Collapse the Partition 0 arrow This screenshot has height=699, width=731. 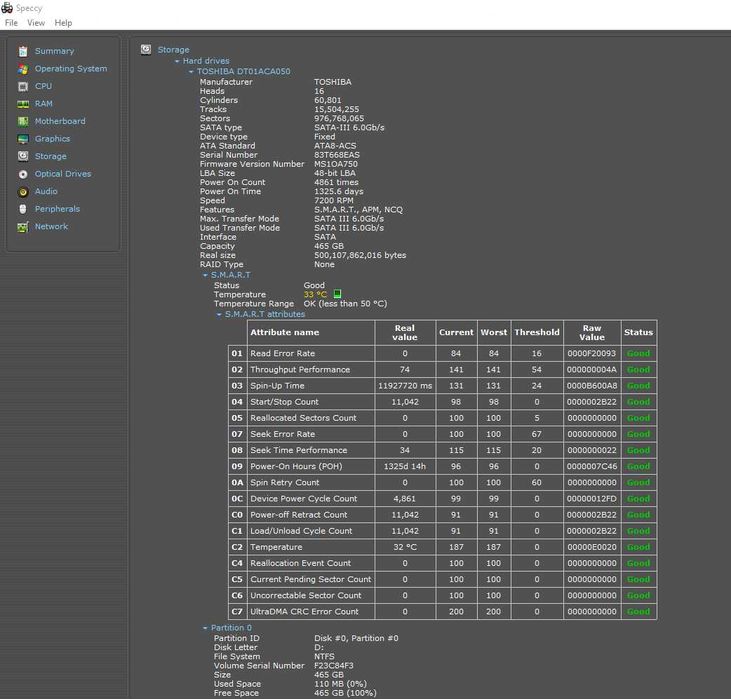[x=205, y=628]
